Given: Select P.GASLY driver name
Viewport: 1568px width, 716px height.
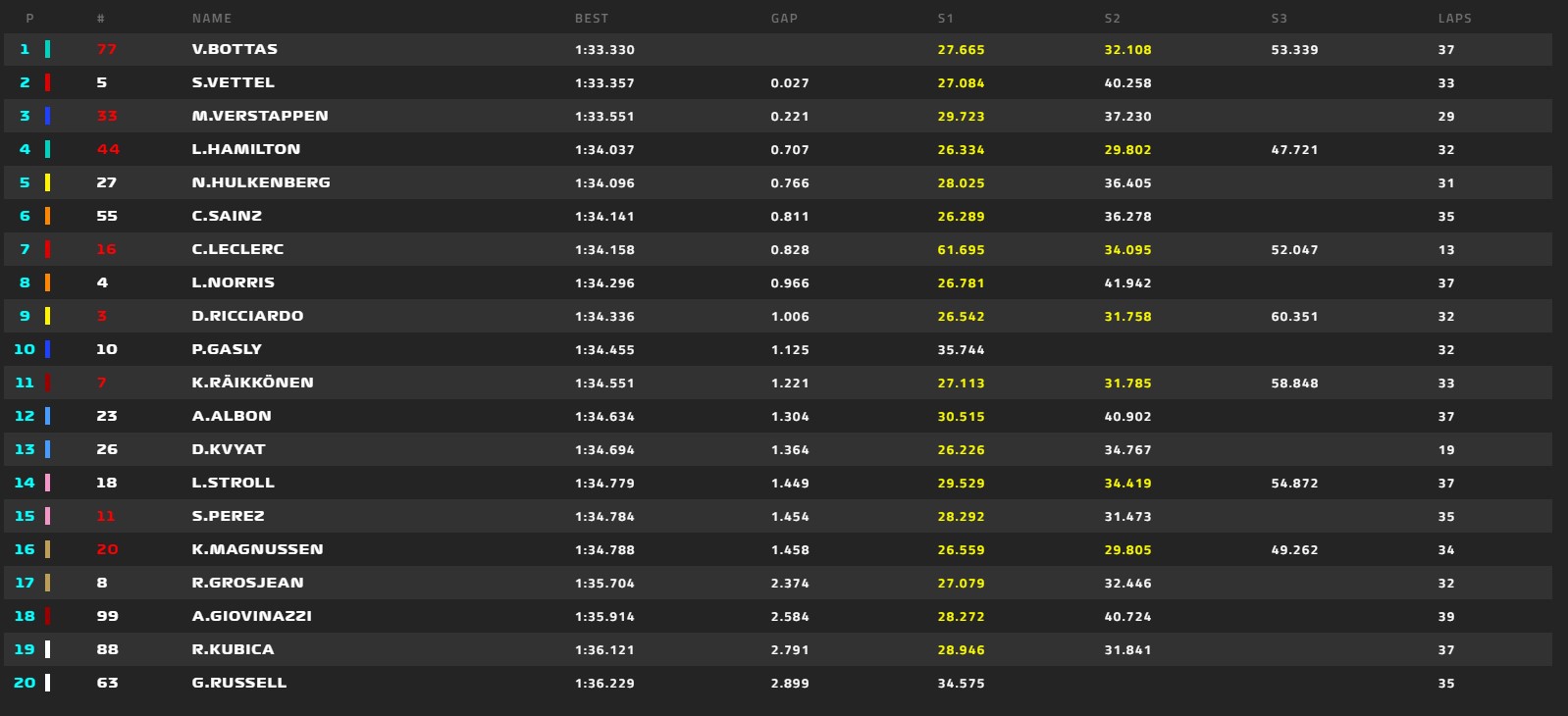Looking at the screenshot, I should click(x=227, y=349).
